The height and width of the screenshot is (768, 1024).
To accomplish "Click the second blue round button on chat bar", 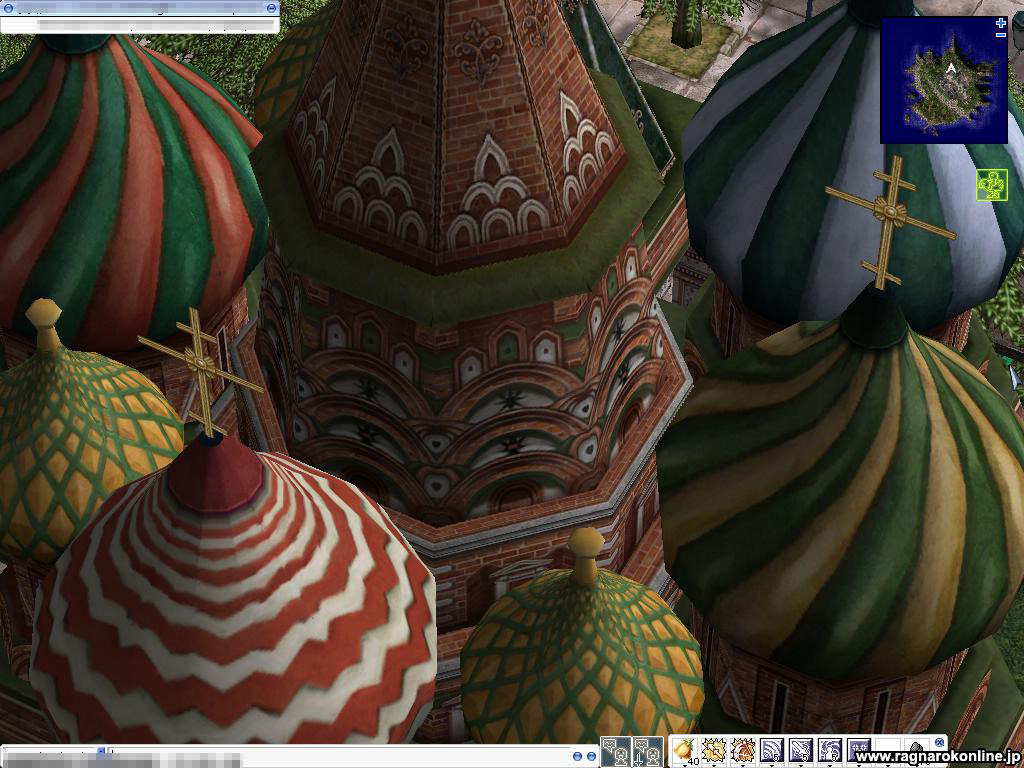I will coord(591,756).
